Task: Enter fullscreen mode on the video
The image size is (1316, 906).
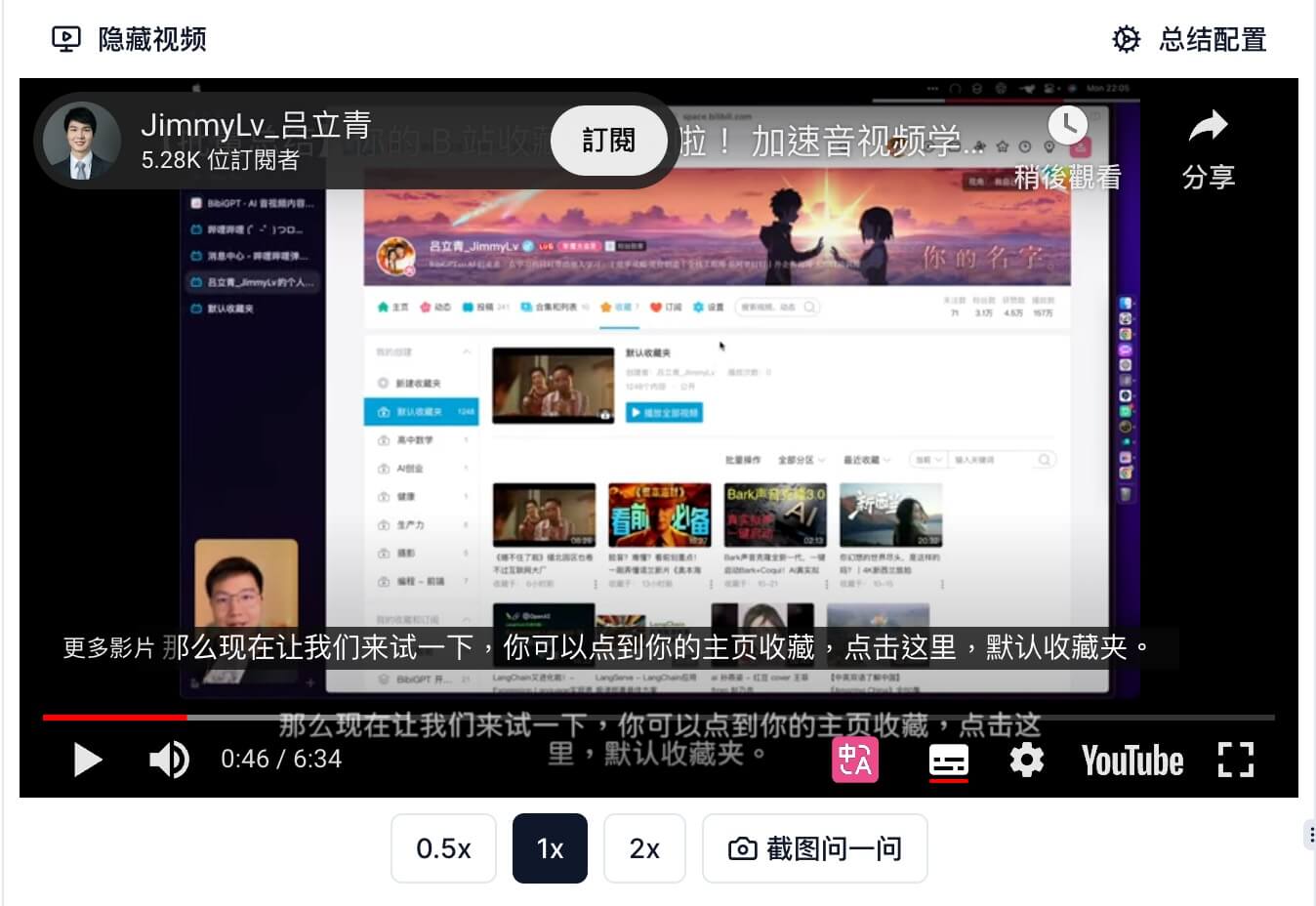Action: pos(1235,760)
